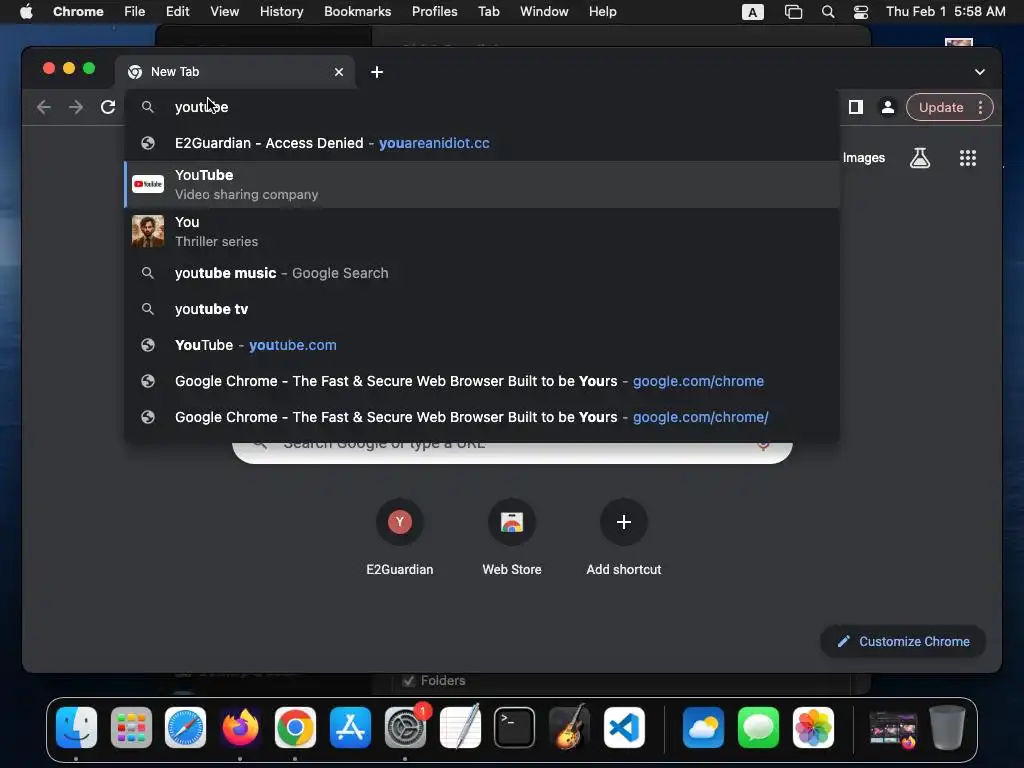Image resolution: width=1024 pixels, height=768 pixels.
Task: Open the input source 'A' menu bar icon
Action: 753,12
